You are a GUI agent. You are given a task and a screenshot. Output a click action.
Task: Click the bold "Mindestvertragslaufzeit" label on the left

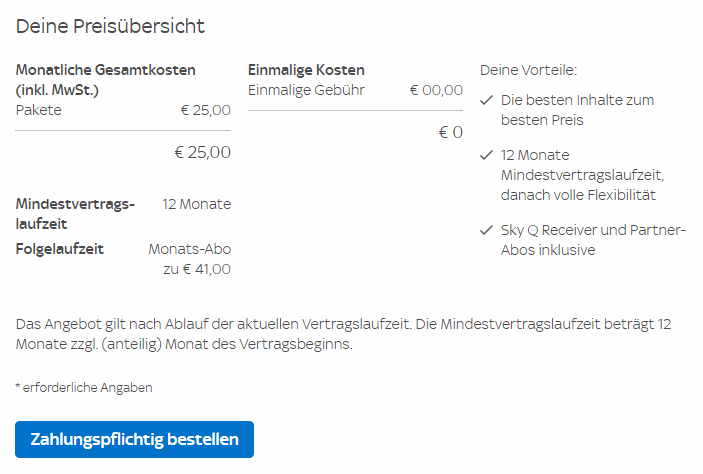click(x=75, y=214)
